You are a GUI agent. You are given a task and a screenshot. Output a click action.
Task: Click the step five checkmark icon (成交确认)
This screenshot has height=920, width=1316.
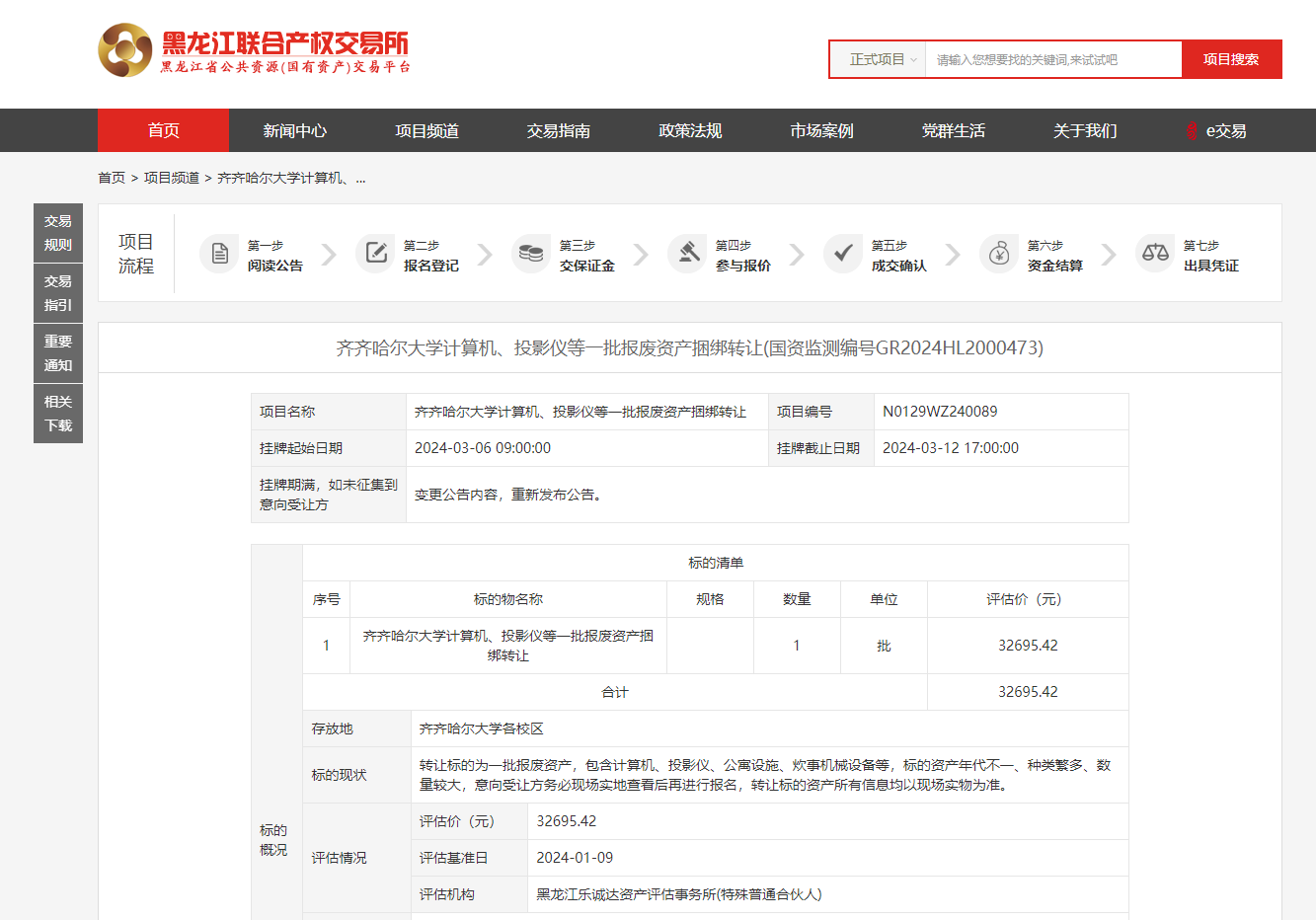coord(843,254)
